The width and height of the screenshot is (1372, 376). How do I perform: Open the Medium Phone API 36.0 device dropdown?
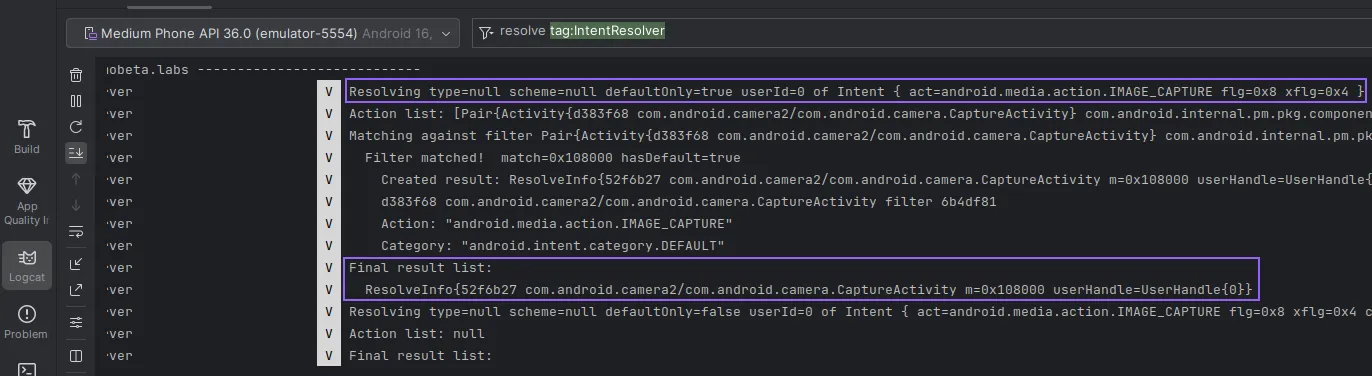tap(263, 33)
